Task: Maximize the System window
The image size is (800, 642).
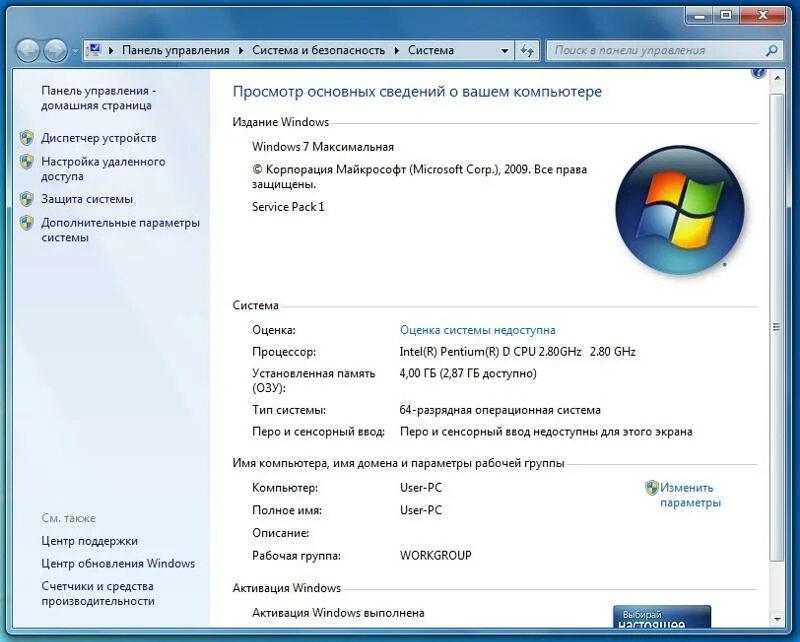Action: [726, 16]
